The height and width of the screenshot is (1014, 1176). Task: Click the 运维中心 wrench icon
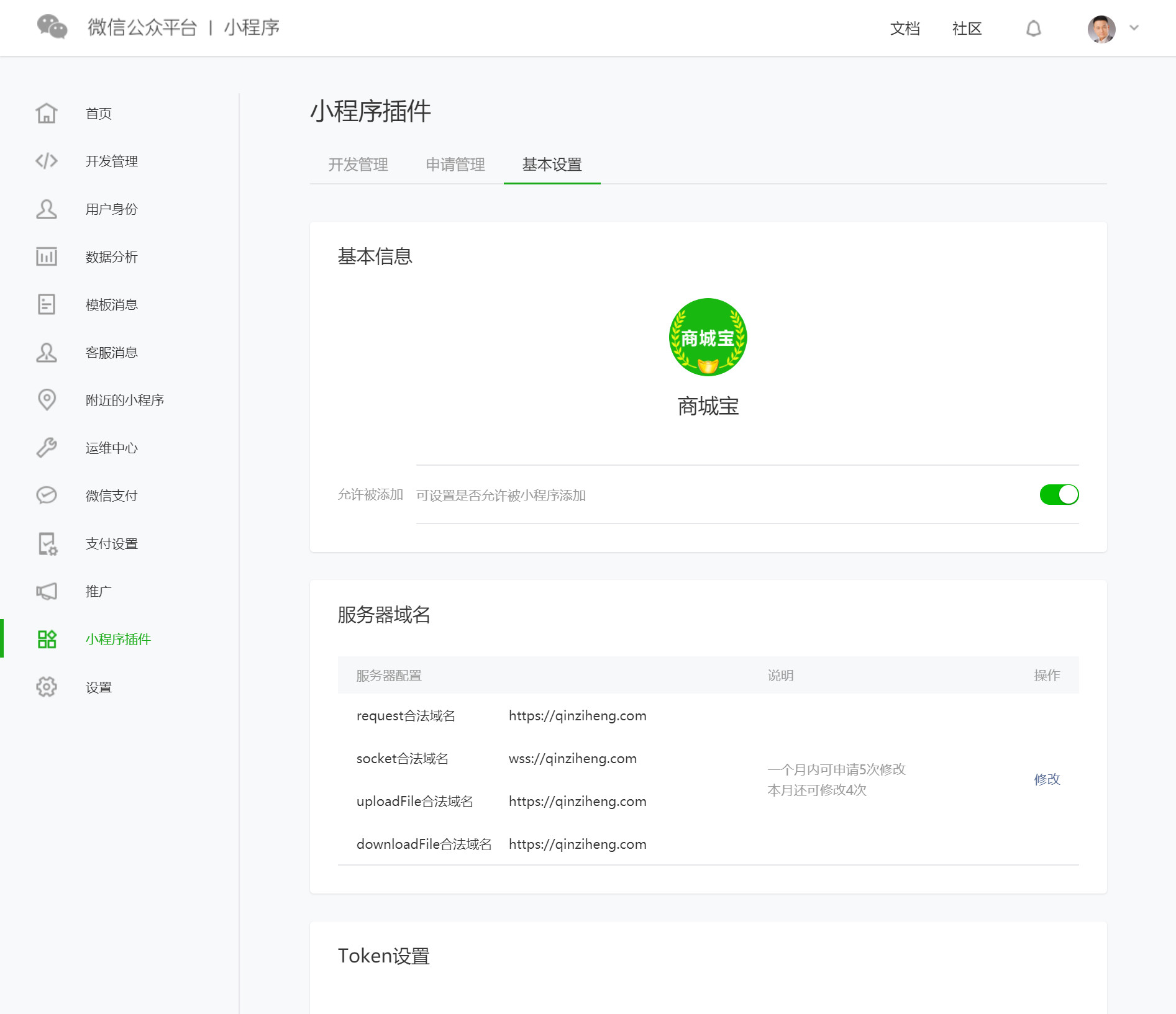tap(47, 448)
